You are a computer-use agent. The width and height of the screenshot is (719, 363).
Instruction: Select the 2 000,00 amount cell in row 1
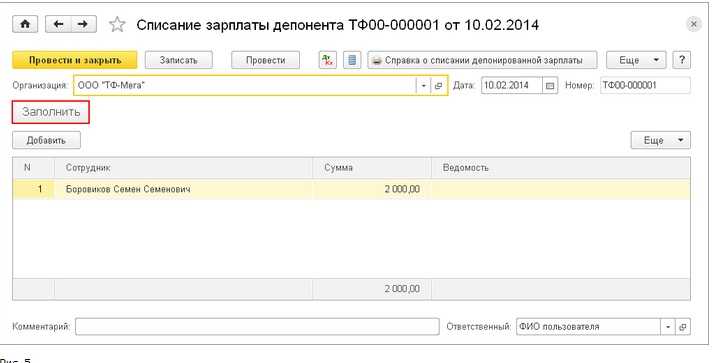pyautogui.click(x=372, y=189)
